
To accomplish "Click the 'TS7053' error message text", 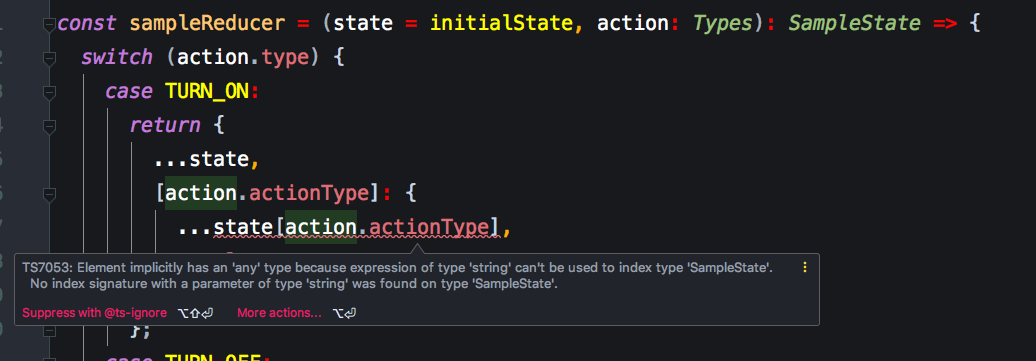I will (398, 268).
